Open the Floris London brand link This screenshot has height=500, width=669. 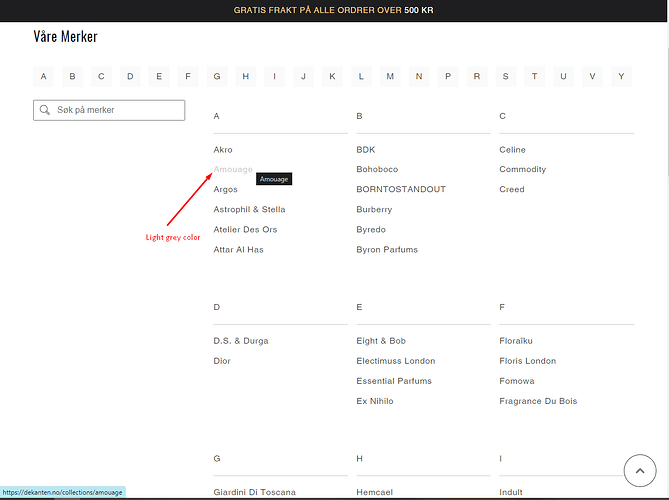point(528,361)
